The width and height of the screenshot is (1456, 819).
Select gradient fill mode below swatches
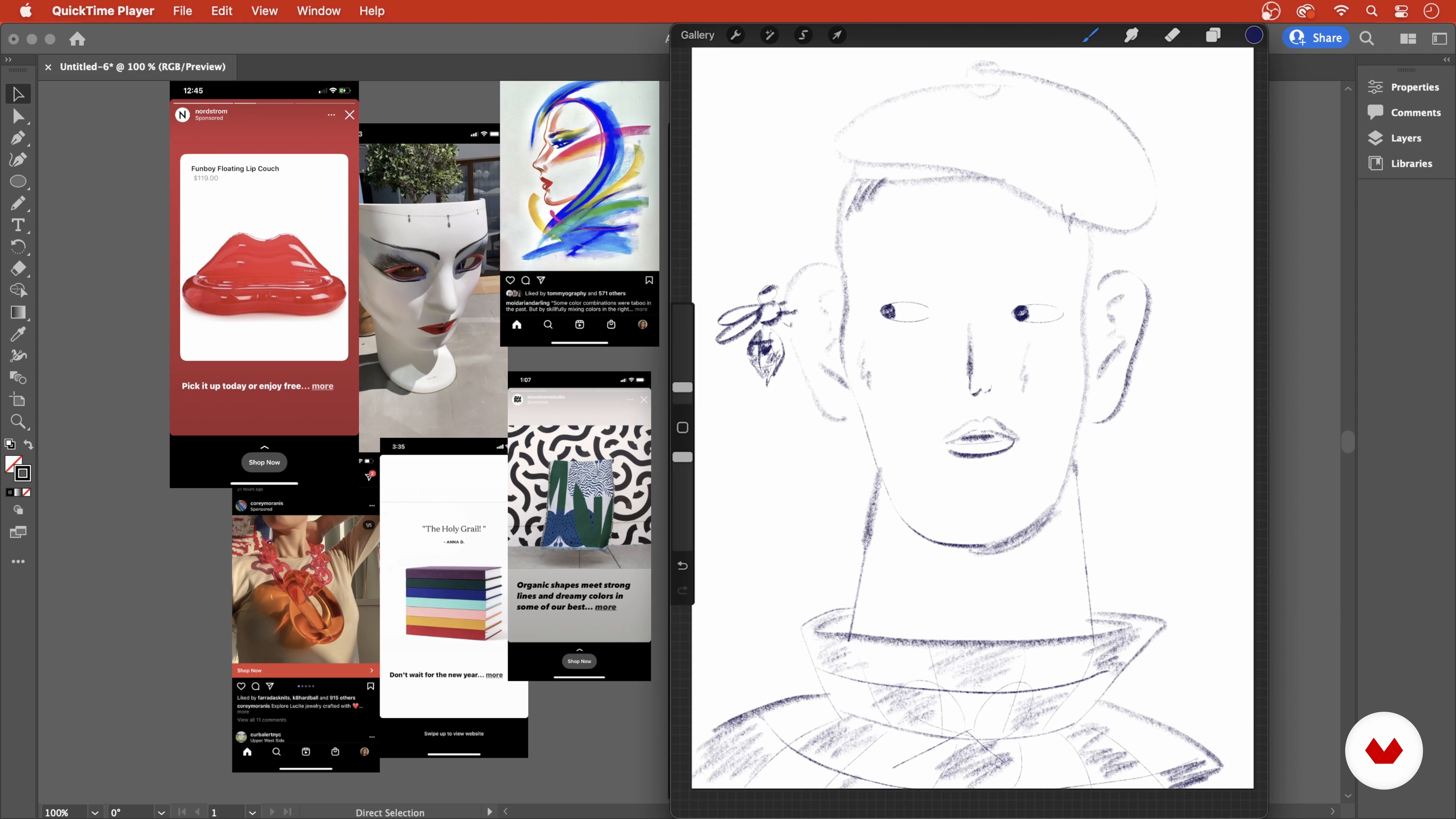18,493
